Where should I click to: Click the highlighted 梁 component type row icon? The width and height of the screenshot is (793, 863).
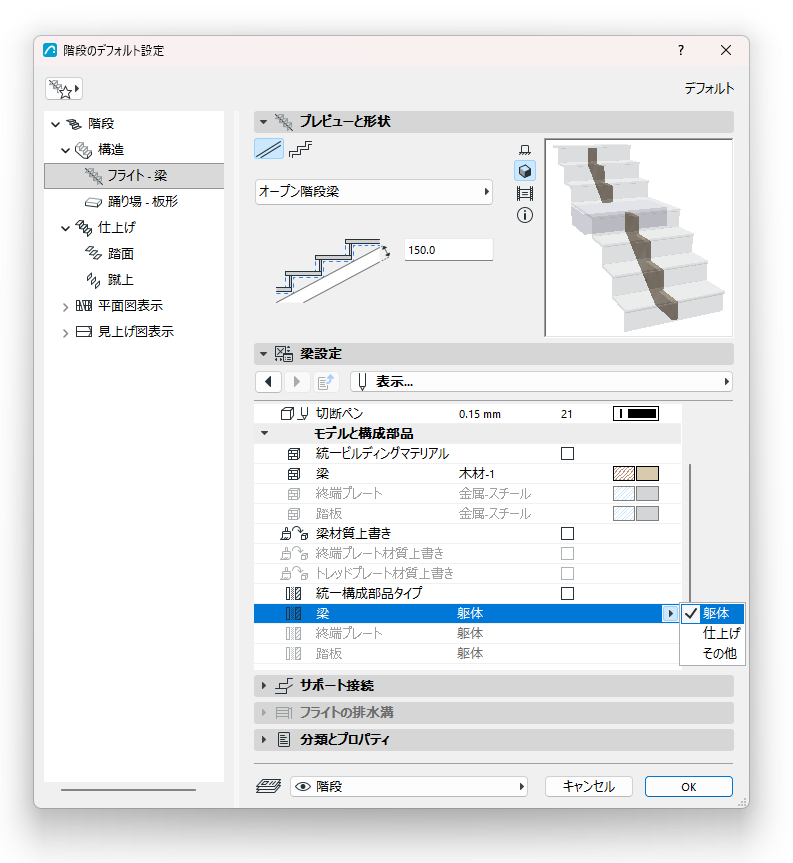(294, 613)
